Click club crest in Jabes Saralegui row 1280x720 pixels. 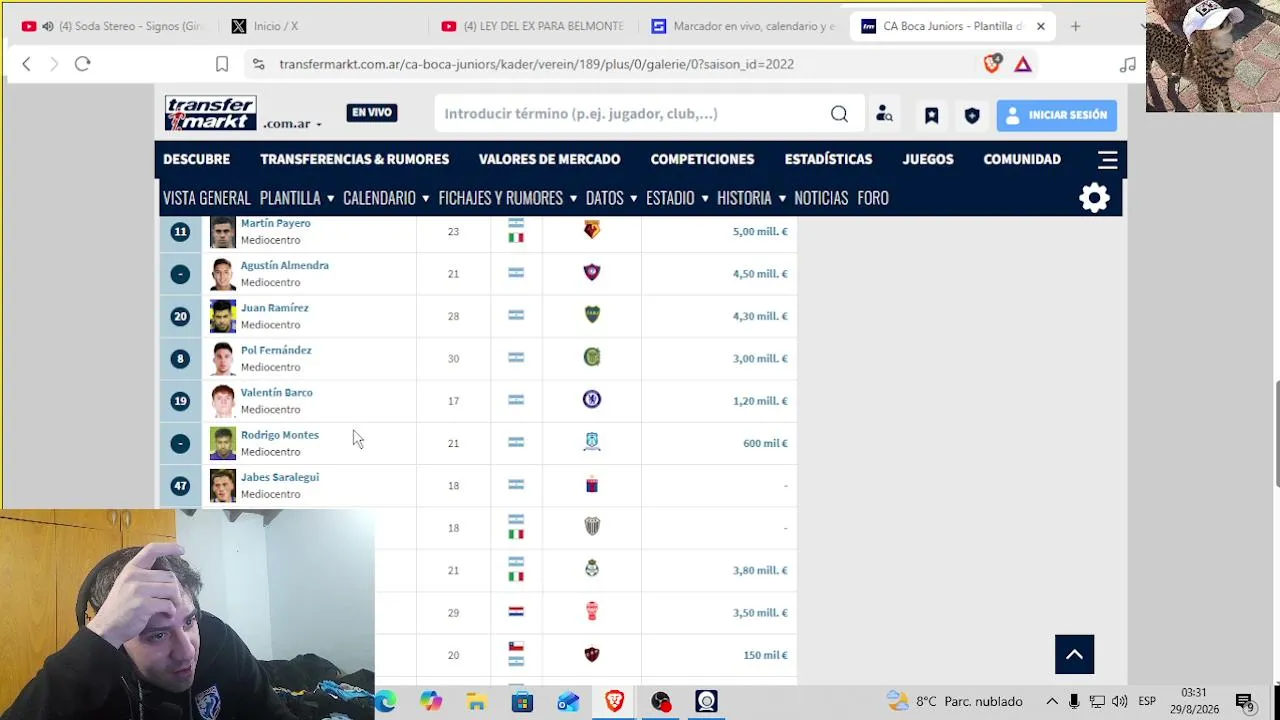(592, 485)
